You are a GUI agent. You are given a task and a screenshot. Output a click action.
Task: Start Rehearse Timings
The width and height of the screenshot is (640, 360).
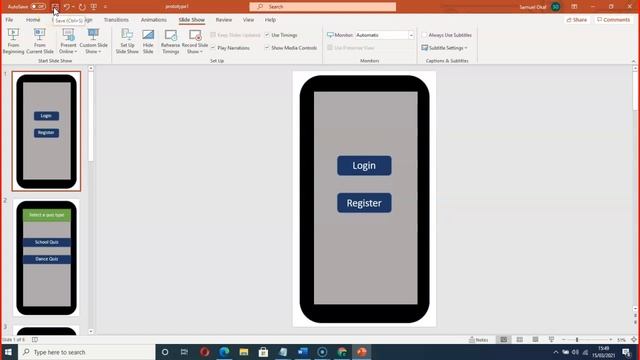(170, 41)
